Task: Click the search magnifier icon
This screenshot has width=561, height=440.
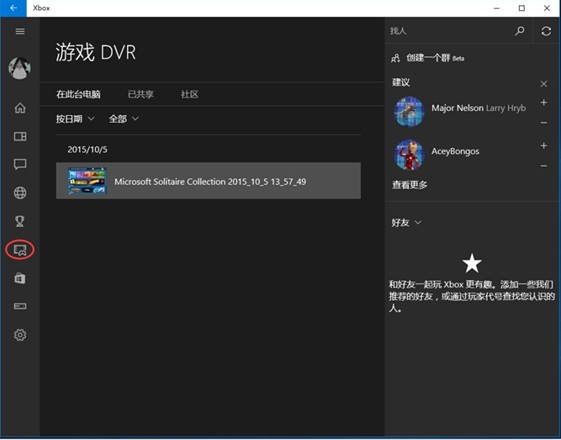Action: [x=520, y=31]
